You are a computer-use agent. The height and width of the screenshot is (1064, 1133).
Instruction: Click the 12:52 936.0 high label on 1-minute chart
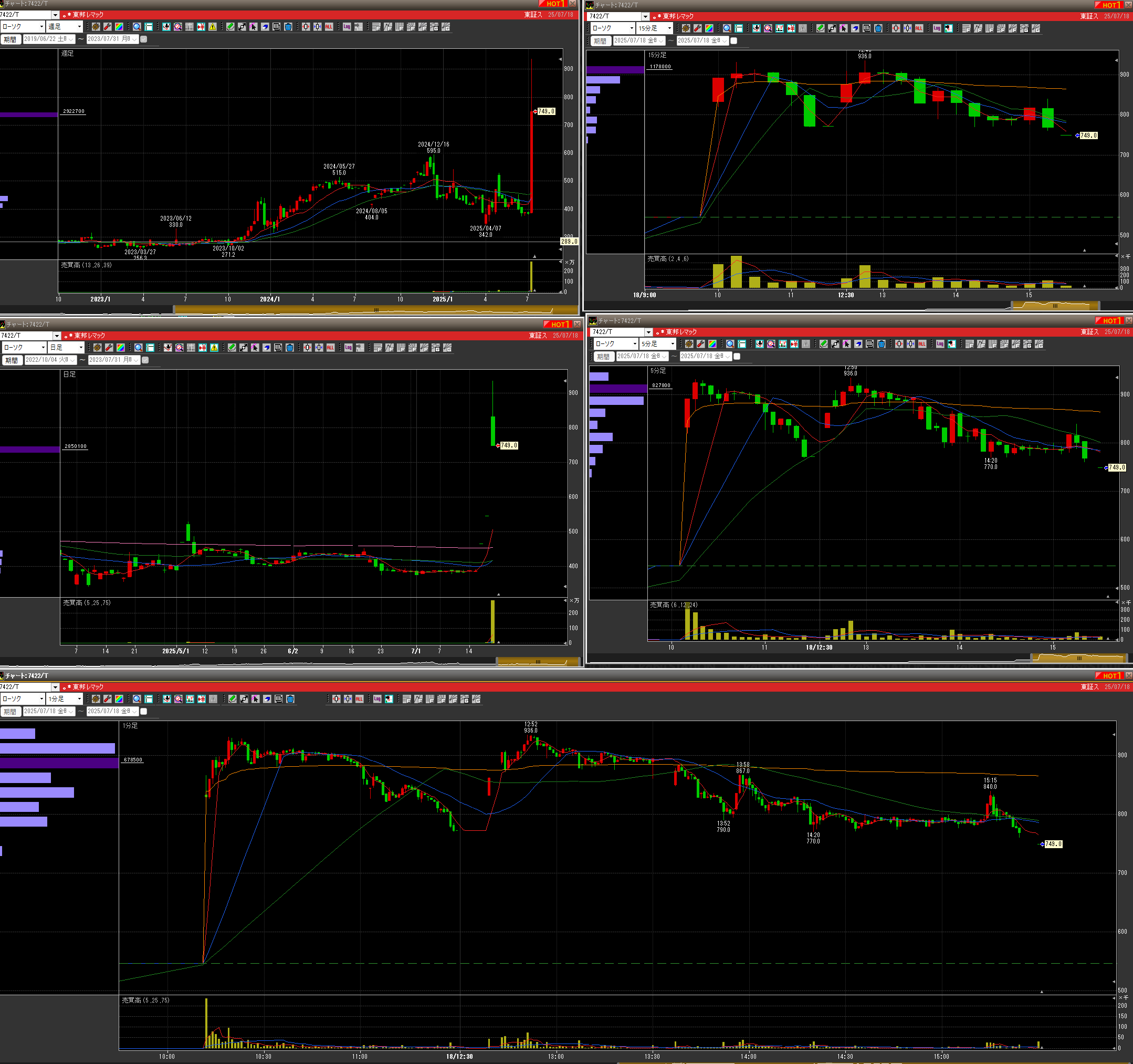coord(531,727)
